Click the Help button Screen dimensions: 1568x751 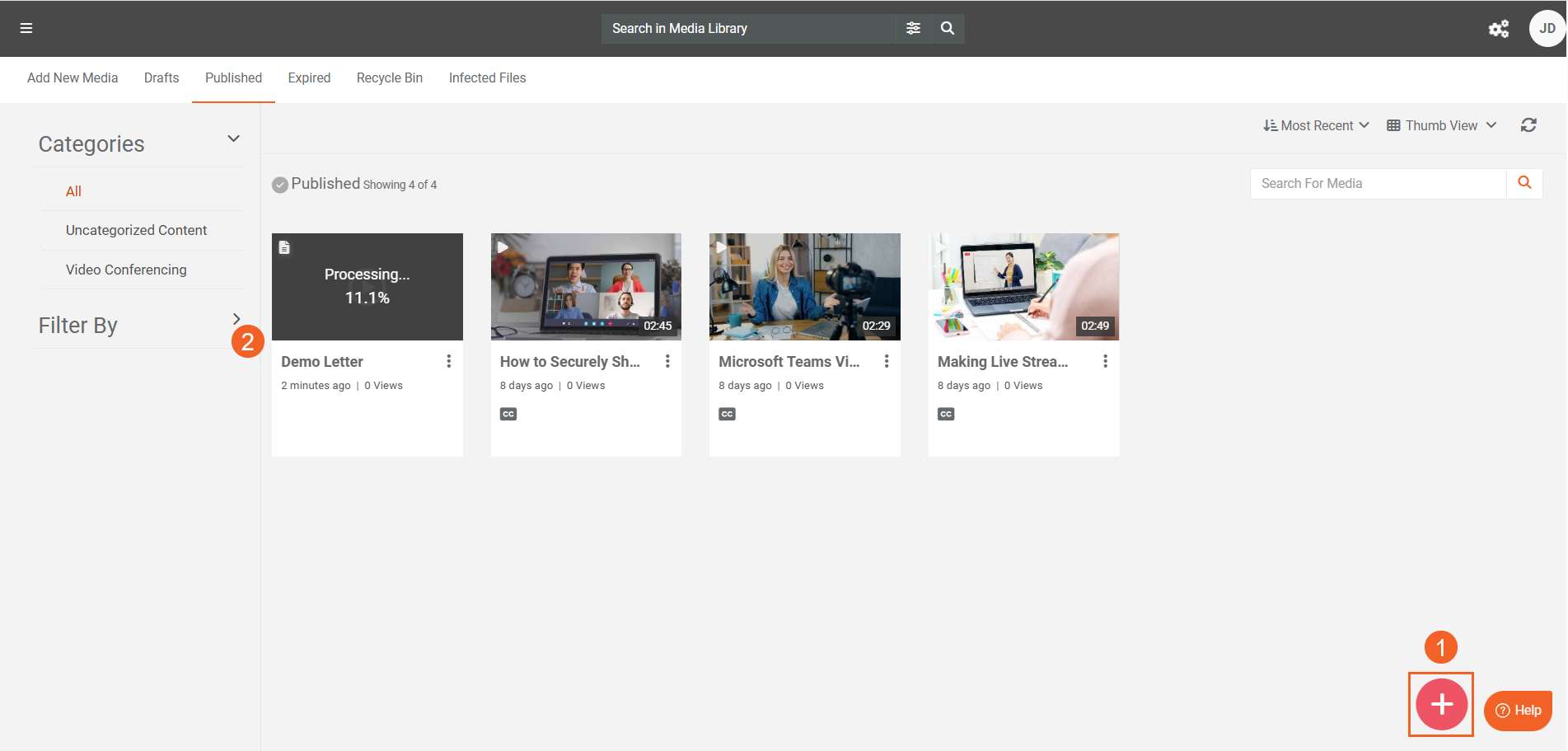[1518, 710]
